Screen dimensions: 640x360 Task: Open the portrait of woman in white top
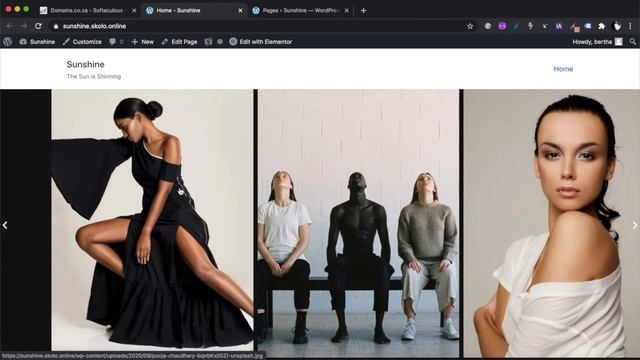551,224
